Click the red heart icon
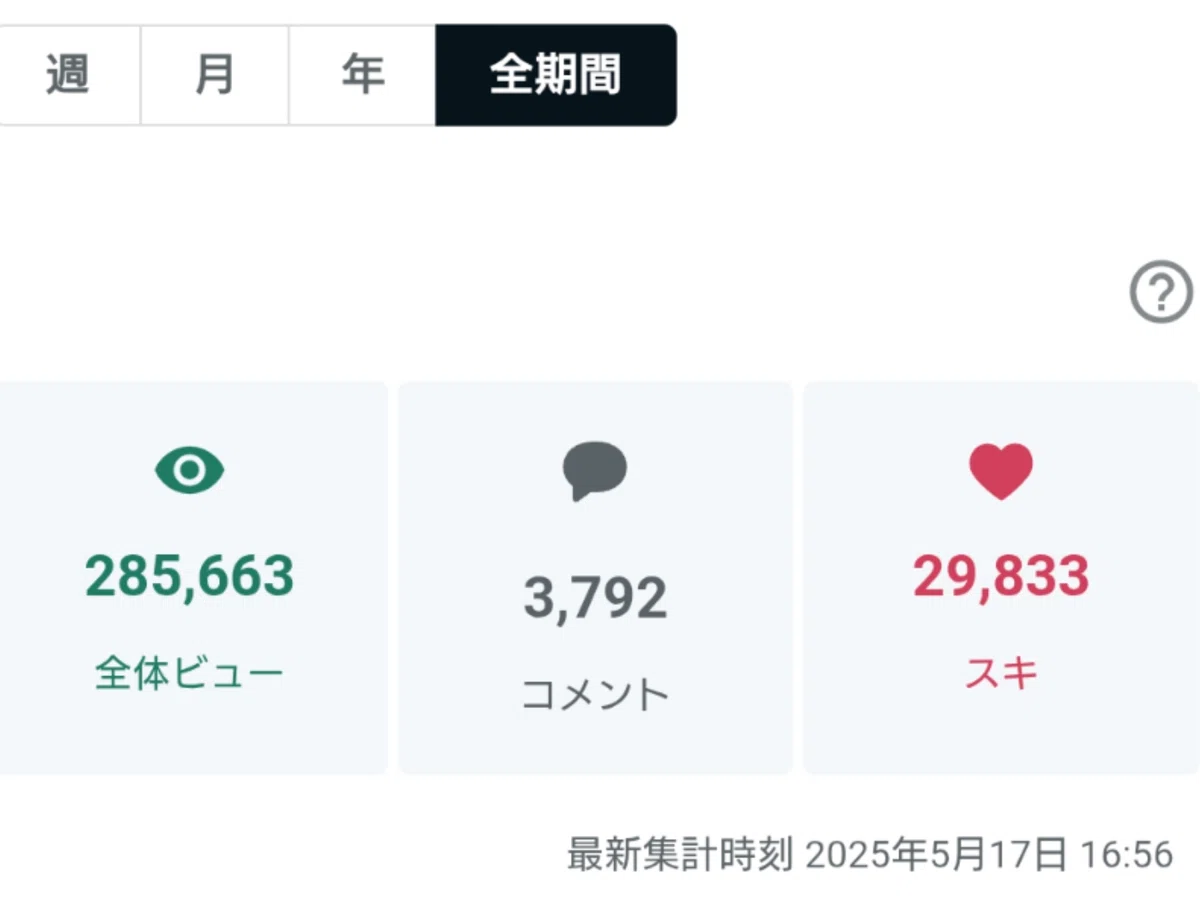Image resolution: width=1200 pixels, height=900 pixels. pos(1001,471)
